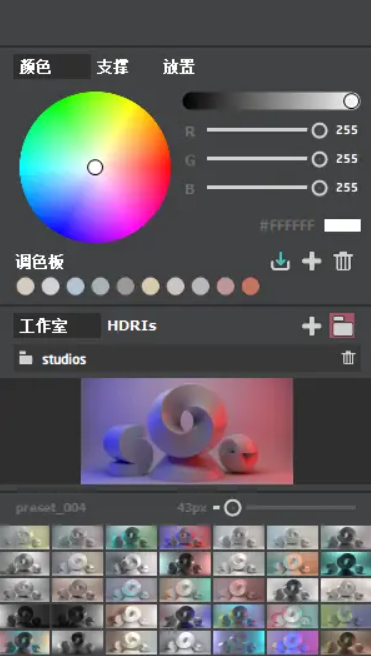Click the color wheel picker handle
Screen dimensions: 371x656
tap(95, 167)
